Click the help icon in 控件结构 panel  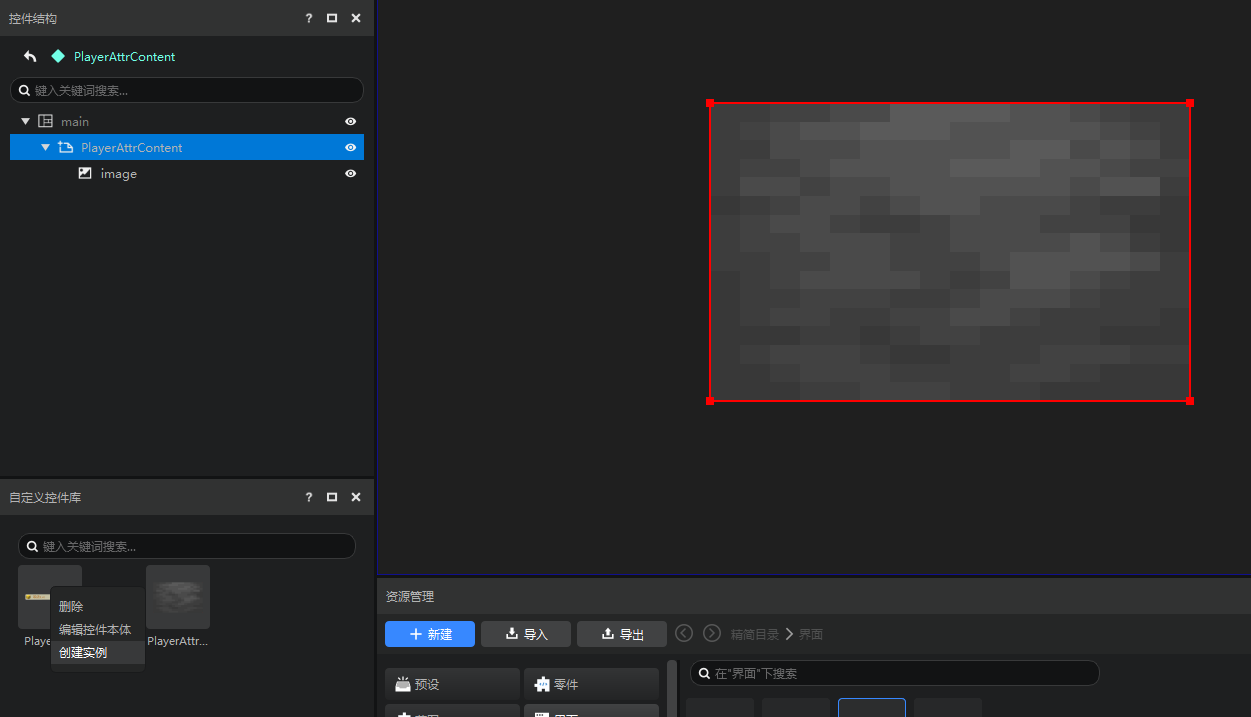pos(309,18)
